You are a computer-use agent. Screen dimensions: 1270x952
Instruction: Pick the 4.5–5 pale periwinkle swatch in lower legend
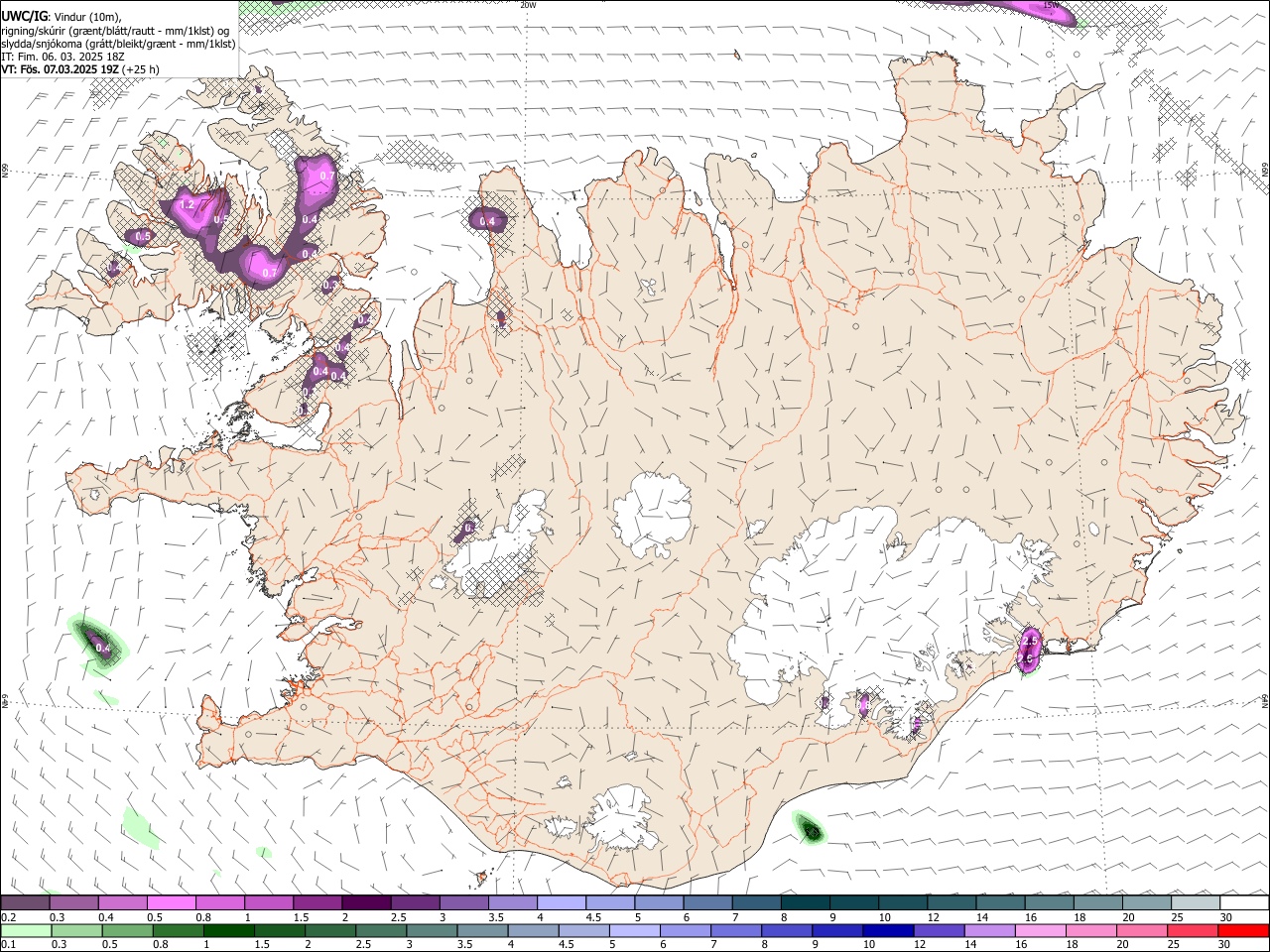[583, 930]
